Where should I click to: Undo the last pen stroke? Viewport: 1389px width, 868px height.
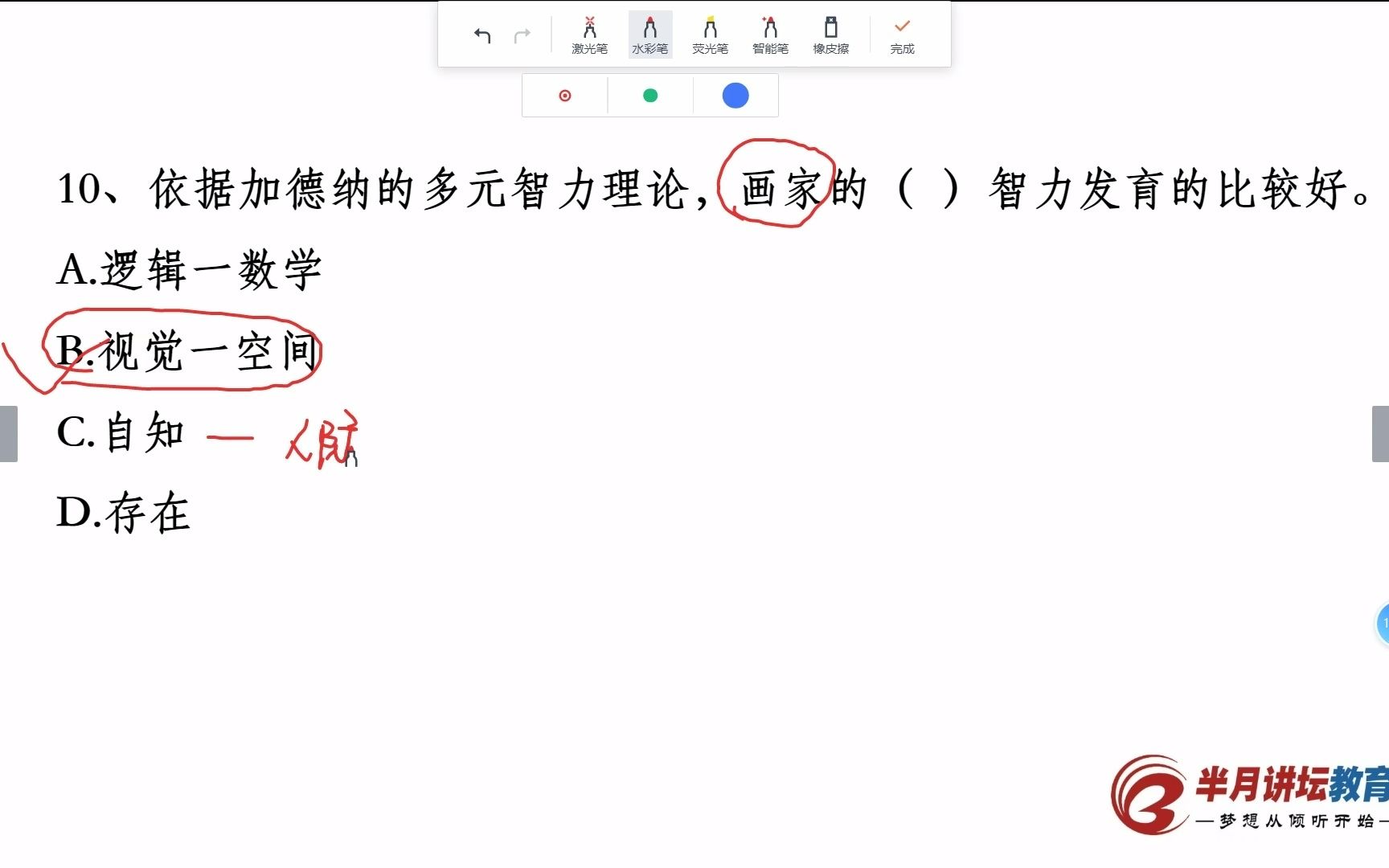(482, 35)
